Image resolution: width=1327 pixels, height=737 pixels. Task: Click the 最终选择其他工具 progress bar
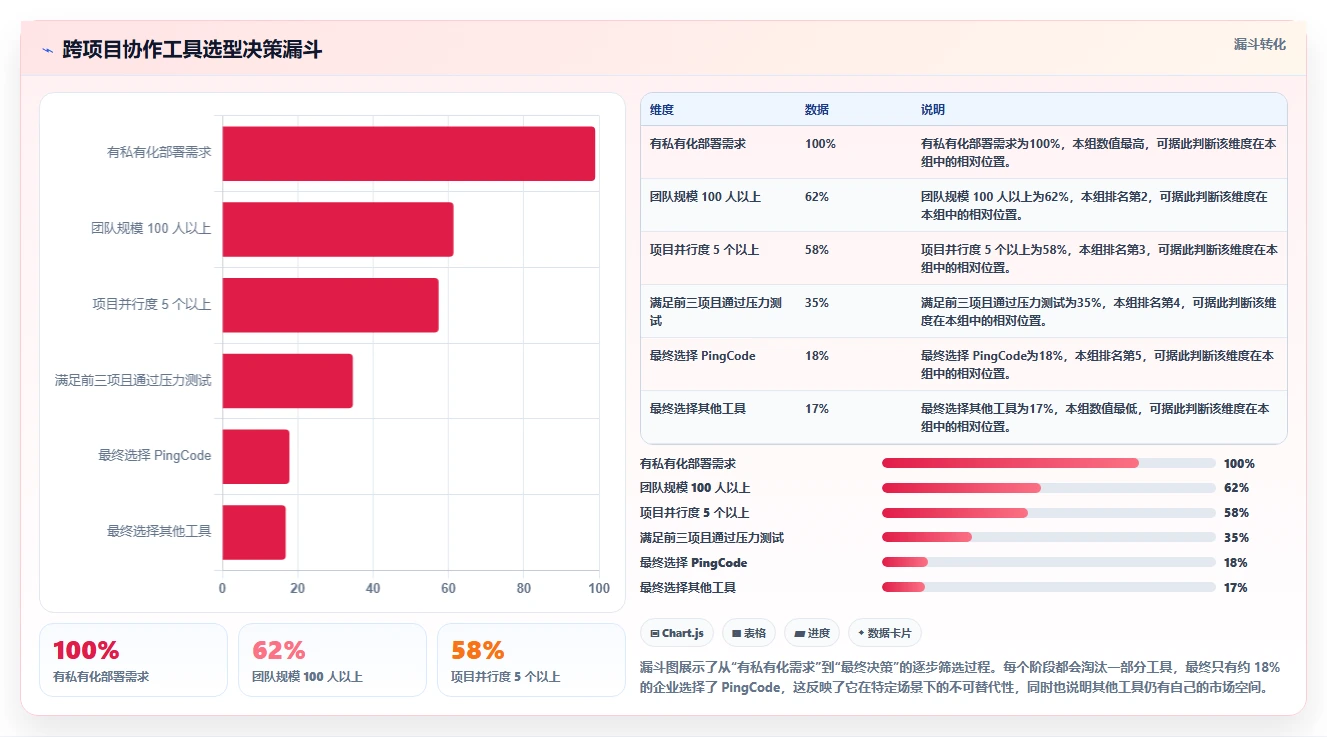(1049, 588)
